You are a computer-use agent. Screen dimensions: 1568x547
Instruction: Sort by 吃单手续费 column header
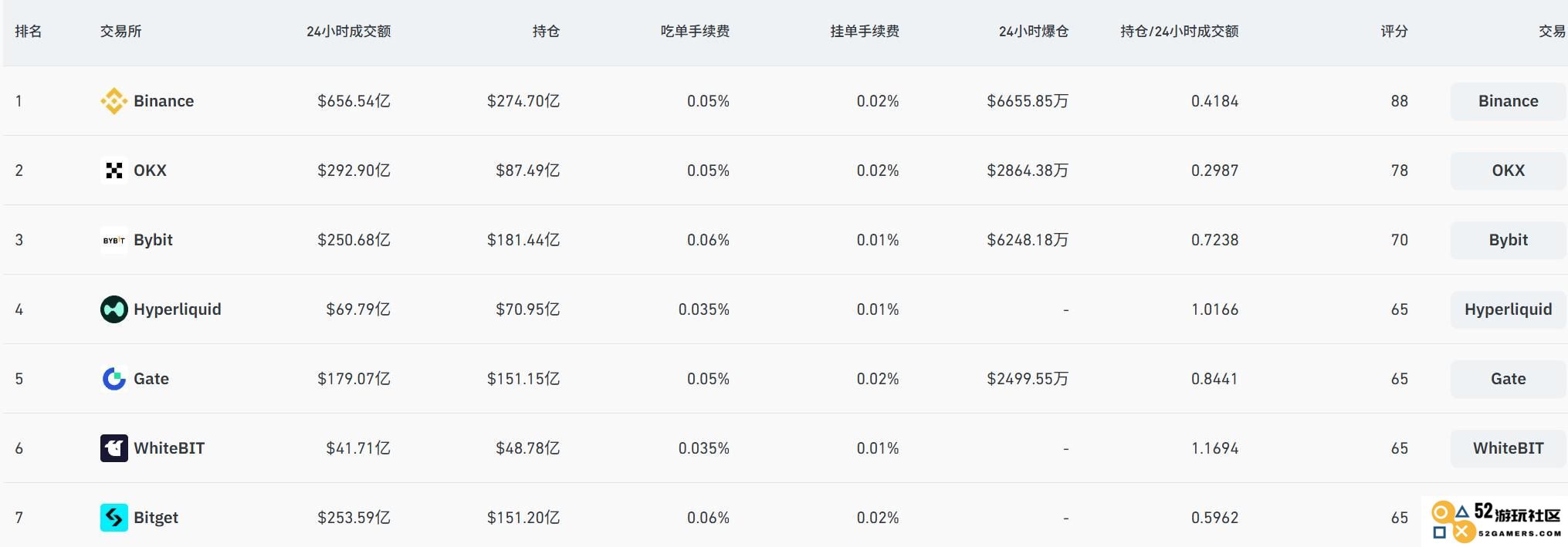(695, 32)
